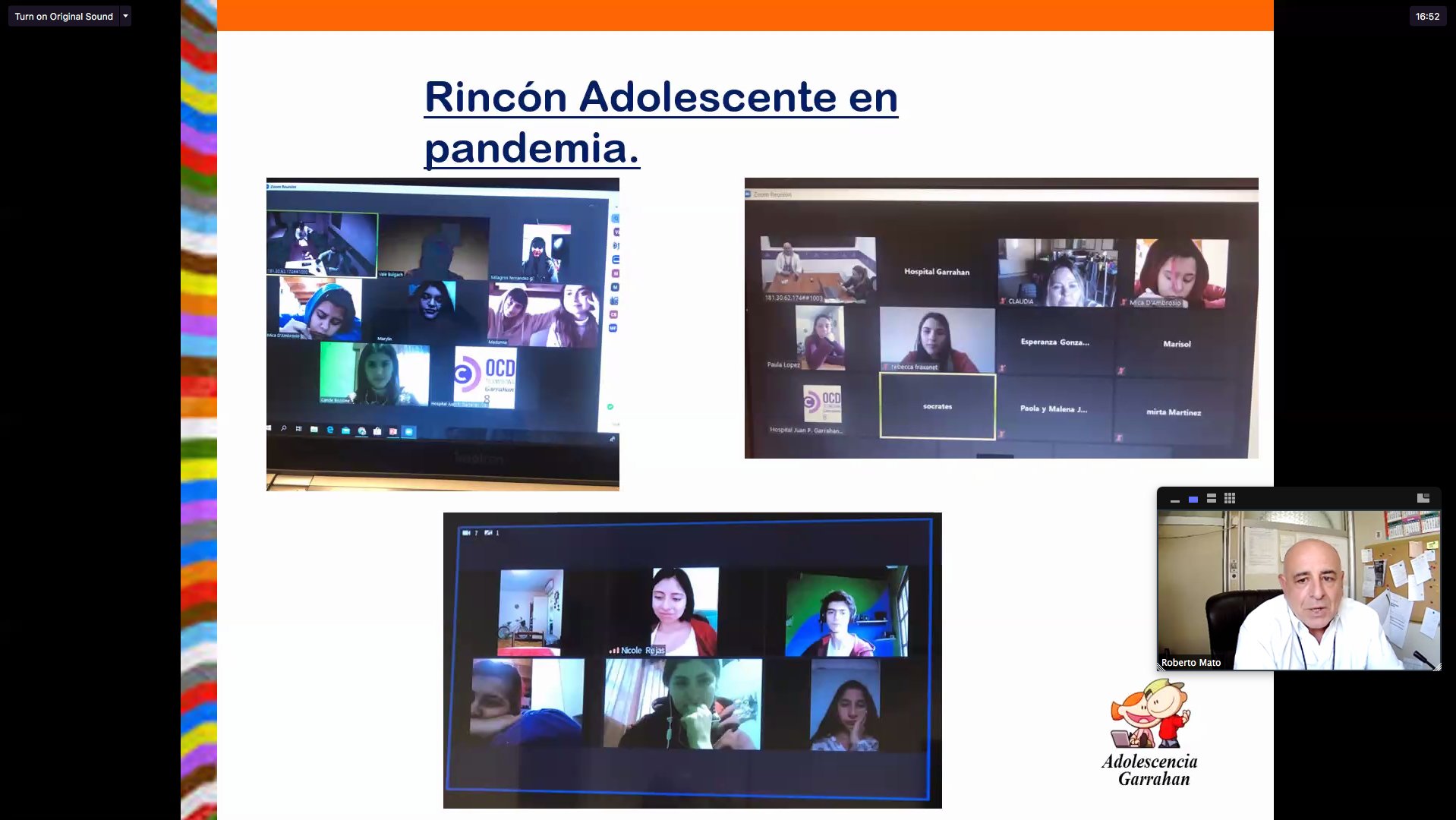Switch video panel to vertical strip view

point(1212,499)
